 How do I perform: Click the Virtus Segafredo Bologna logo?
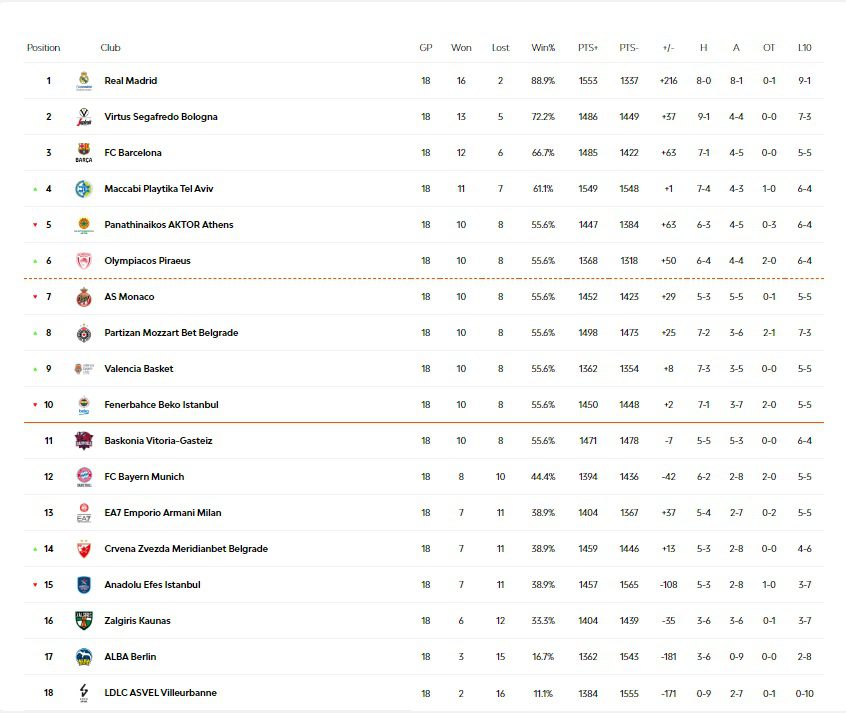click(x=84, y=117)
